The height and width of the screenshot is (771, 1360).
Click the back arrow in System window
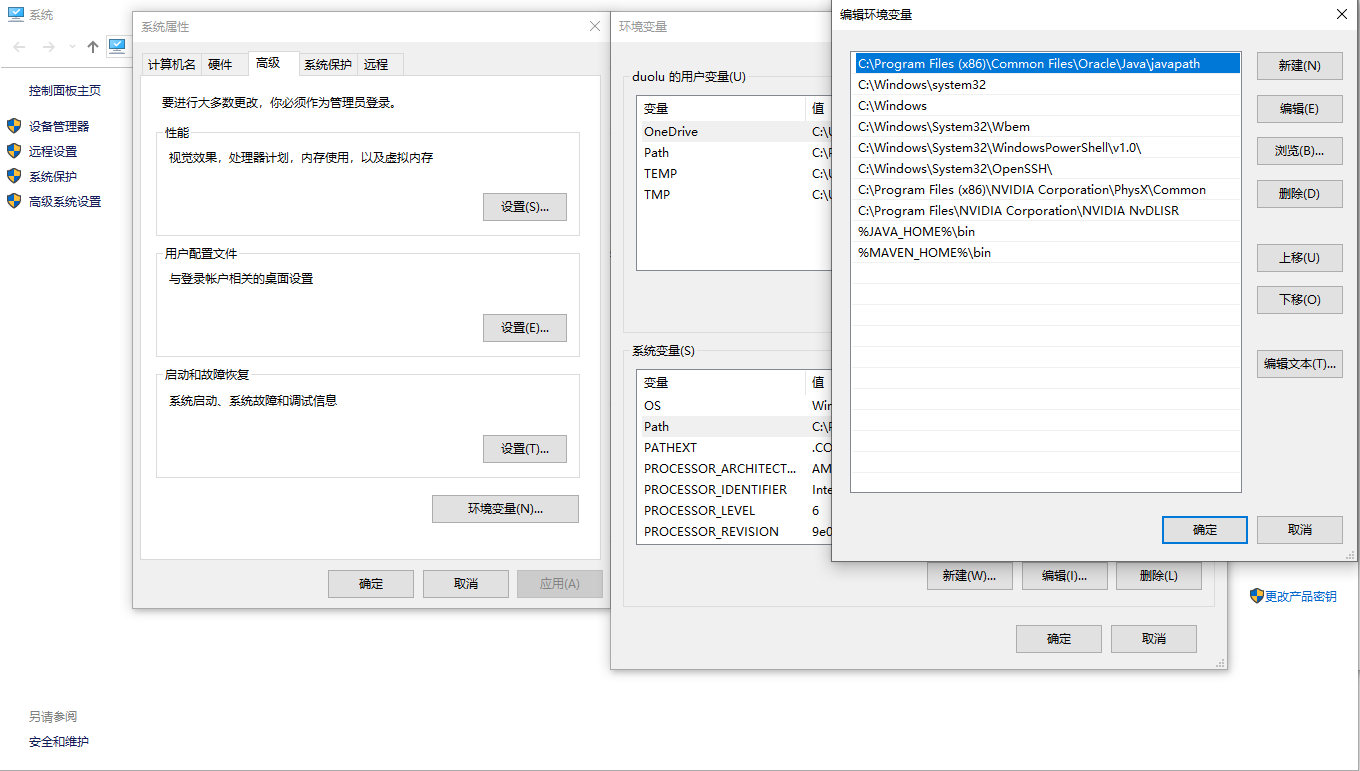(x=20, y=47)
